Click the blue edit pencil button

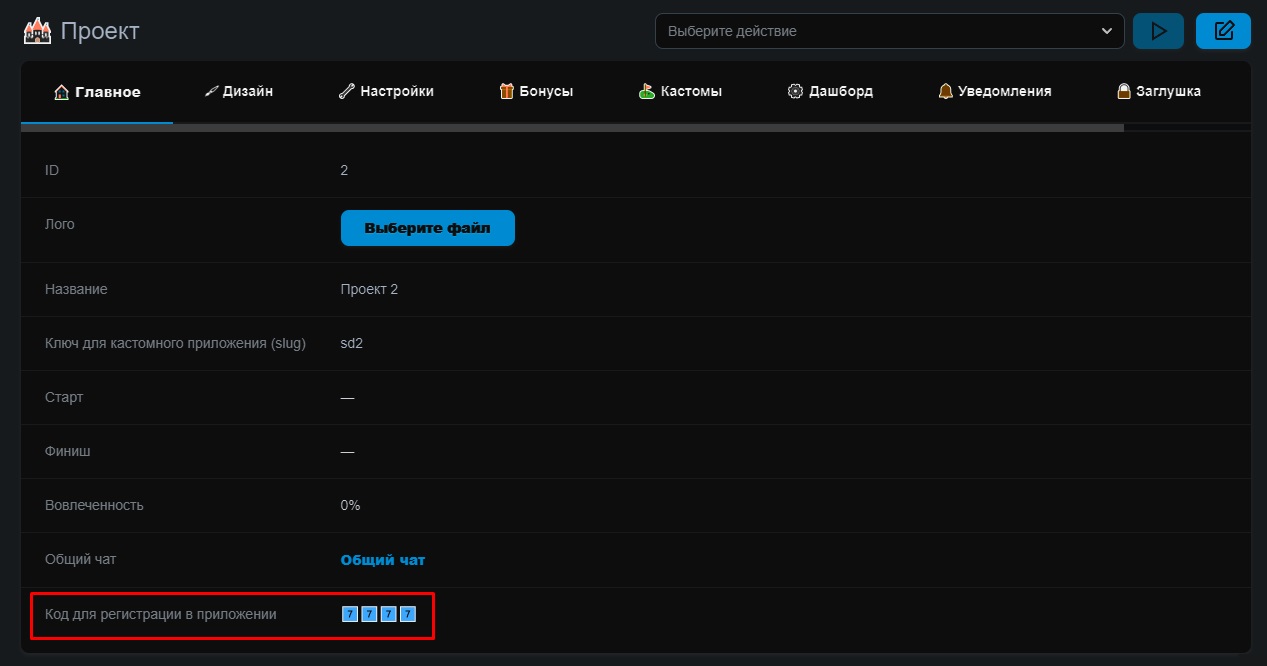point(1223,31)
